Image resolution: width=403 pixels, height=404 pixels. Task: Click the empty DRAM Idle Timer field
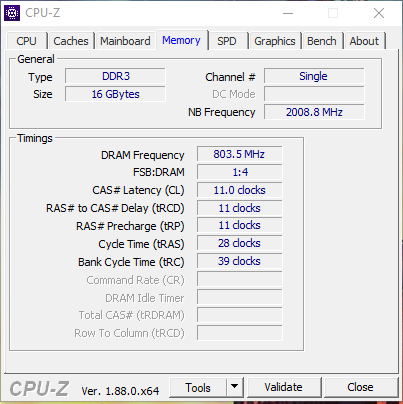239,297
